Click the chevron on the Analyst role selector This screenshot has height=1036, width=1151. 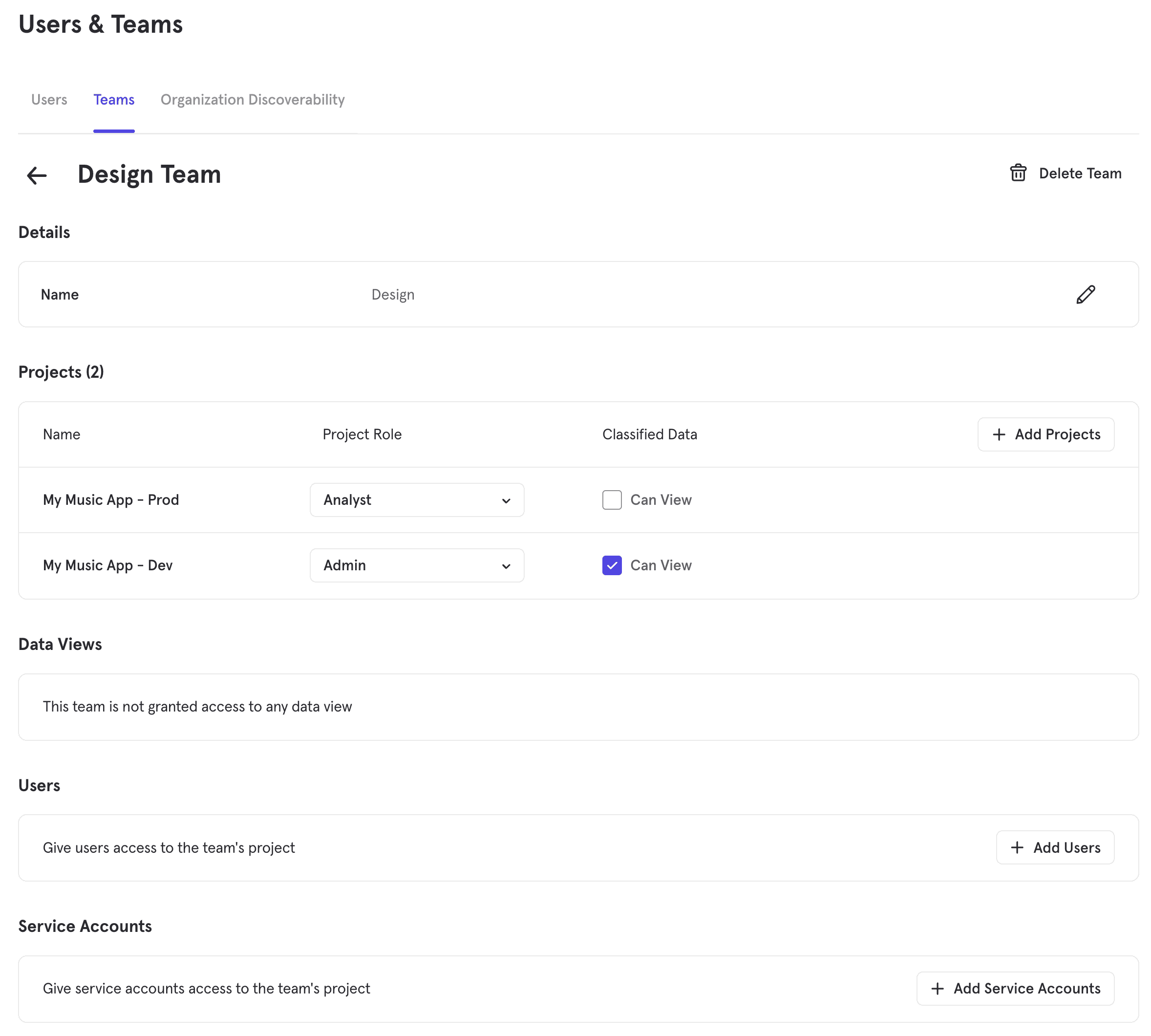click(x=506, y=501)
